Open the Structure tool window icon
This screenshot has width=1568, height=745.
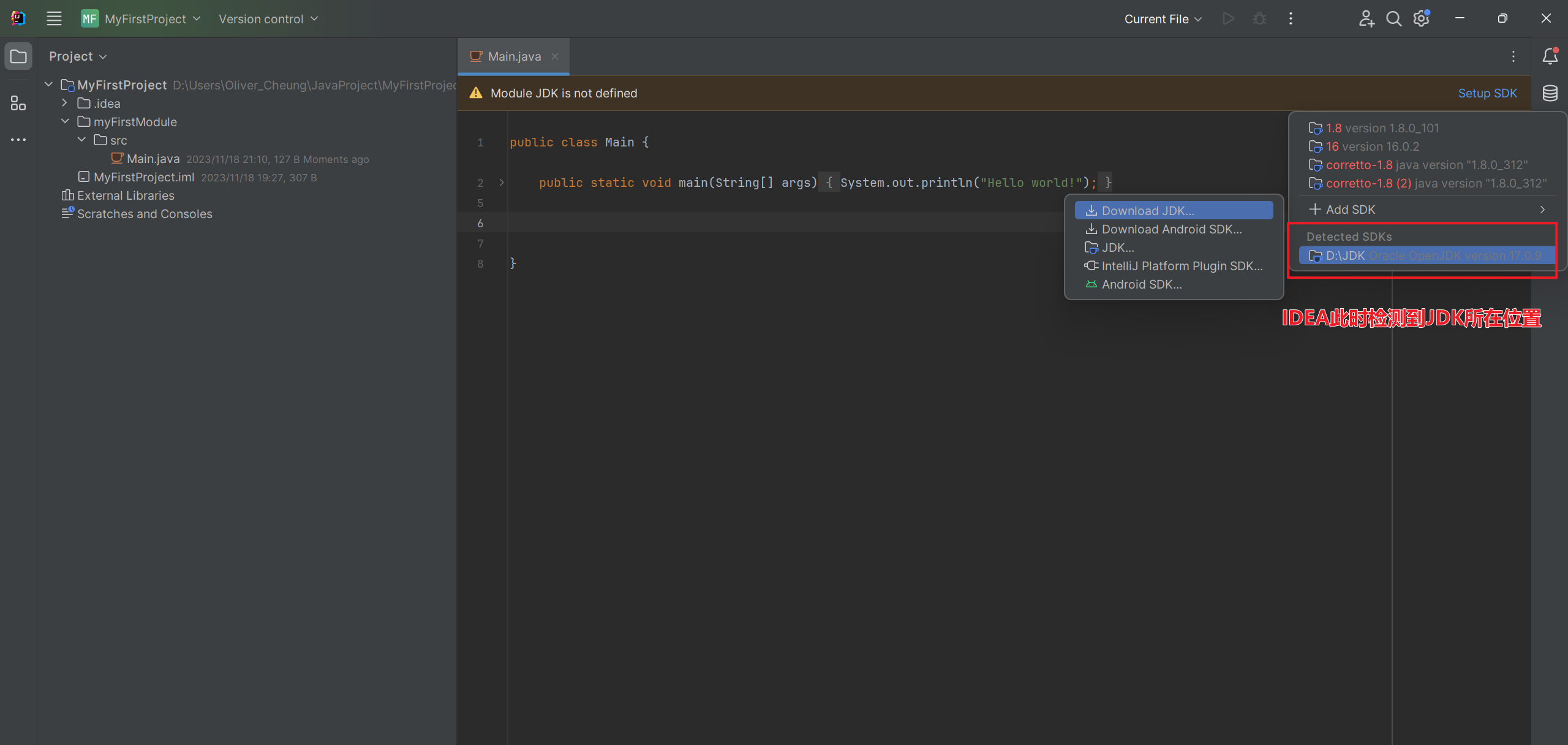18,103
